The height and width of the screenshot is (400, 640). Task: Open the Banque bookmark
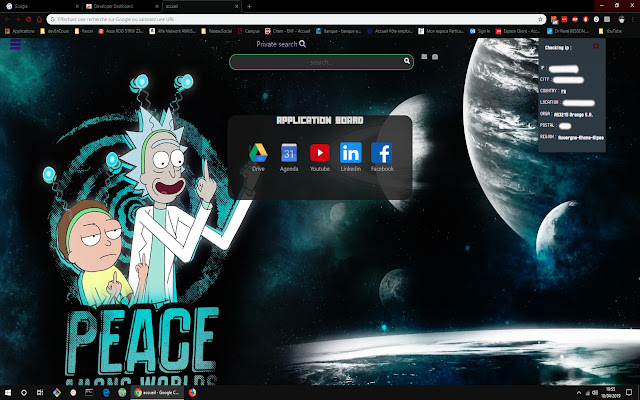click(338, 31)
